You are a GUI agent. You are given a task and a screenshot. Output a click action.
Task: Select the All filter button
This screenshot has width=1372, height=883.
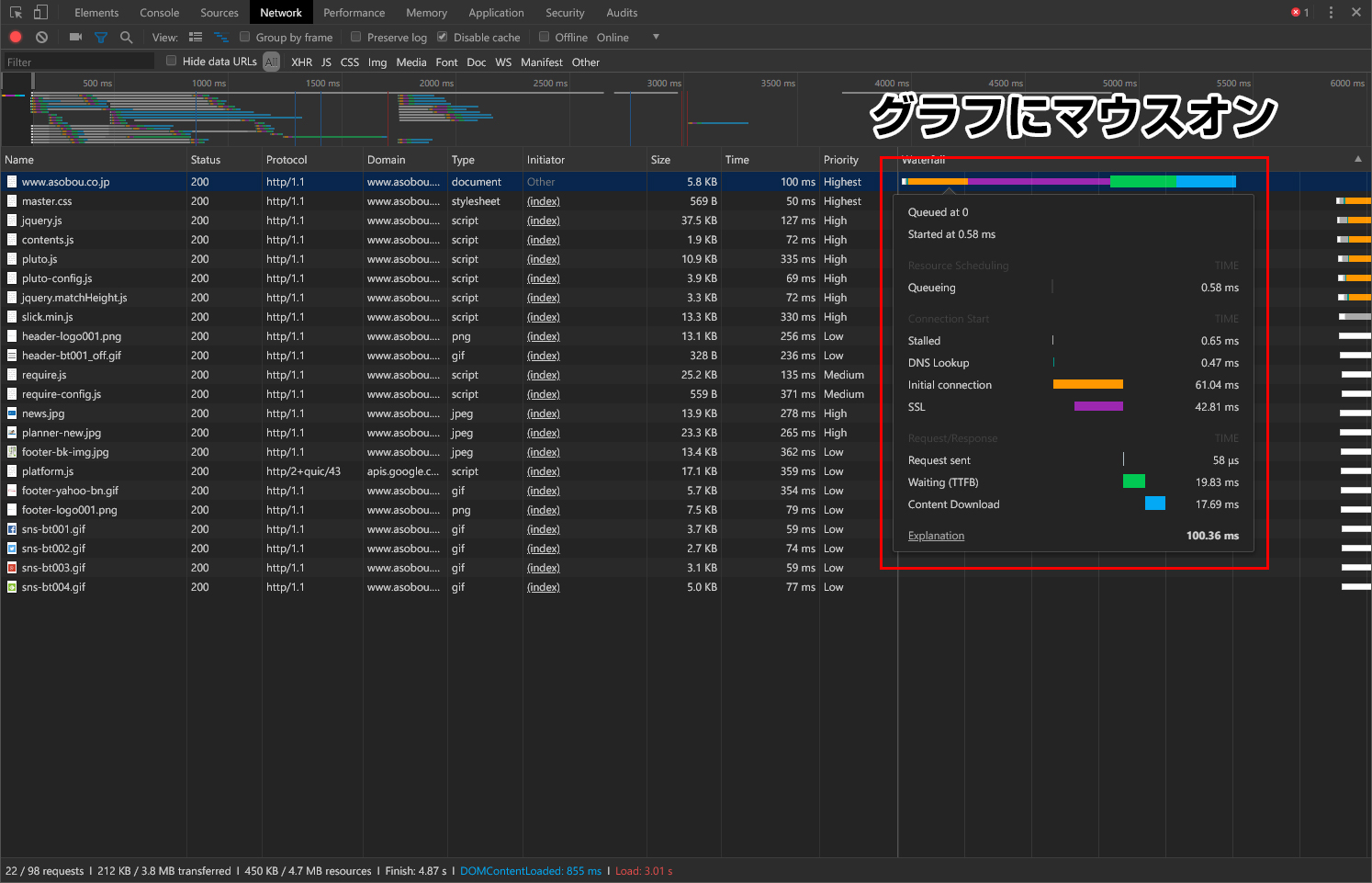[x=272, y=62]
